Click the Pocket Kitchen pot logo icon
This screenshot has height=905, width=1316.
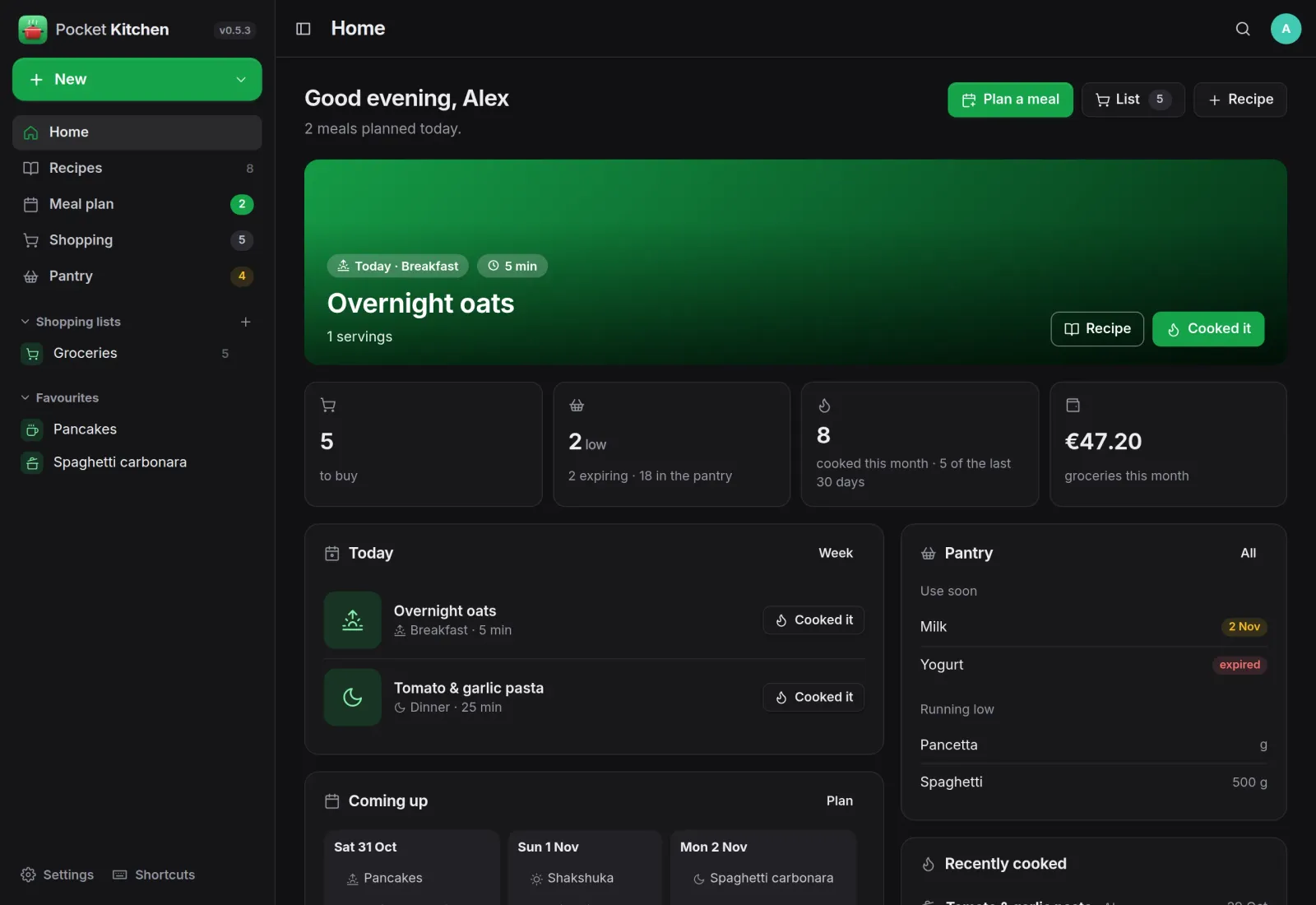coord(32,30)
